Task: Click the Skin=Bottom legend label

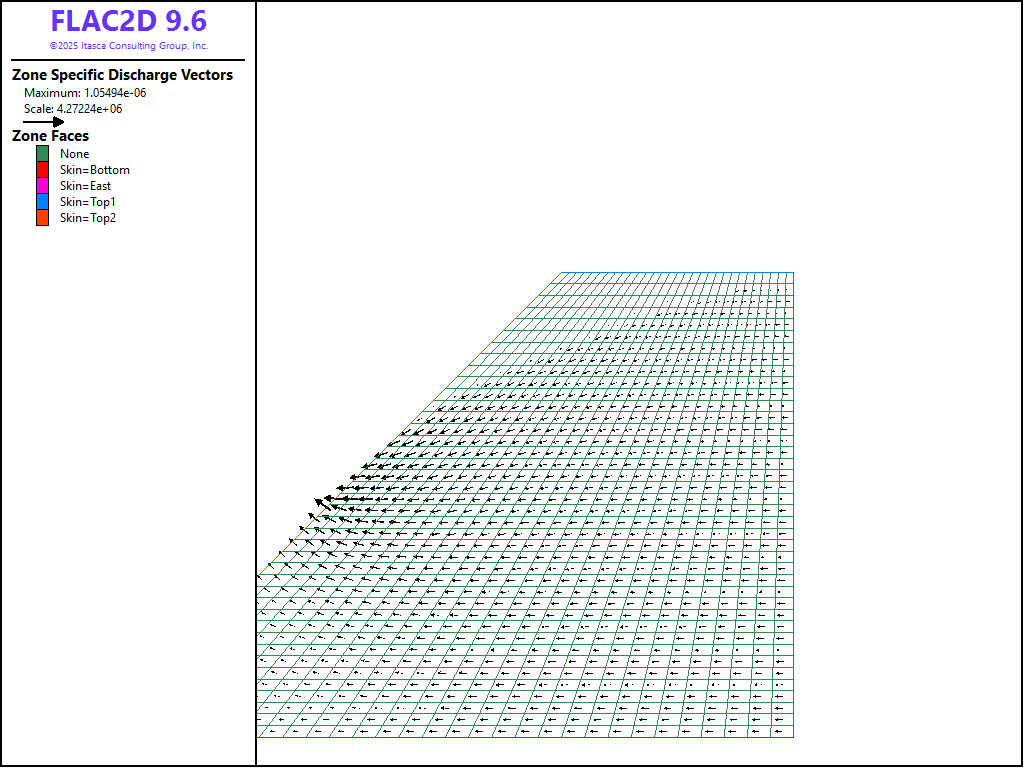Action: coord(95,170)
